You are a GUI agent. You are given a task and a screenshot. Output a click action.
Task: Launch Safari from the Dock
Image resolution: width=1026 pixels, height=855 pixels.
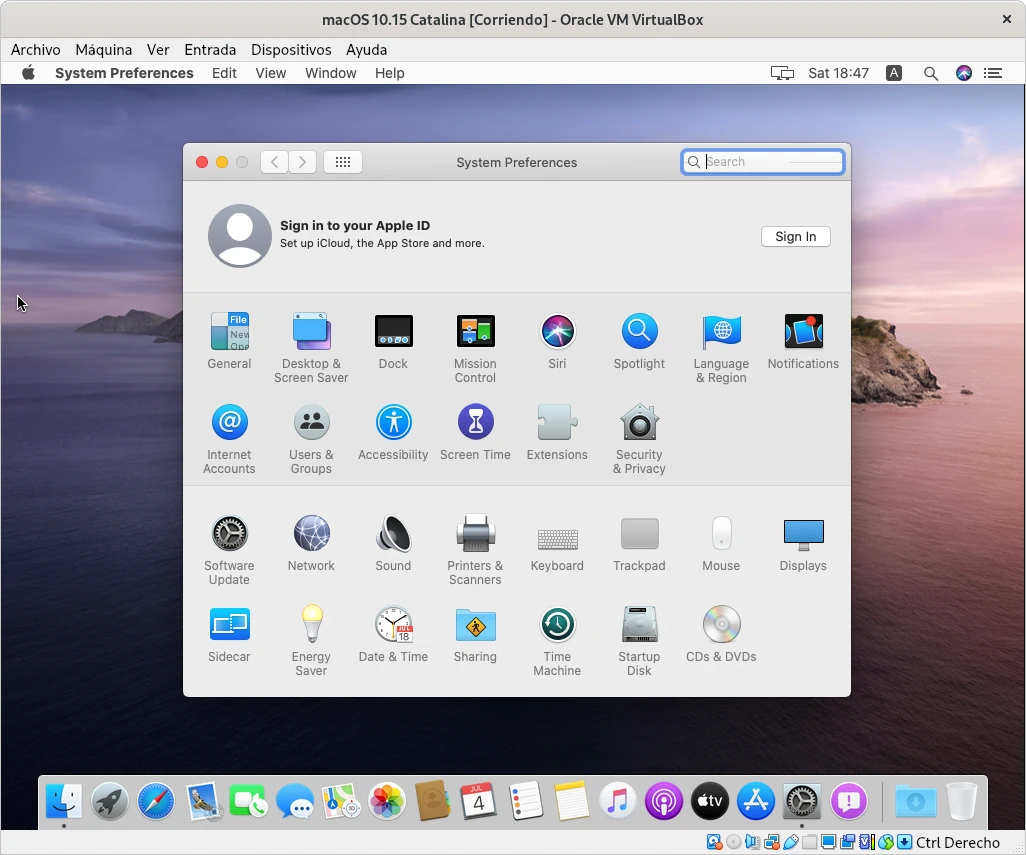[156, 801]
